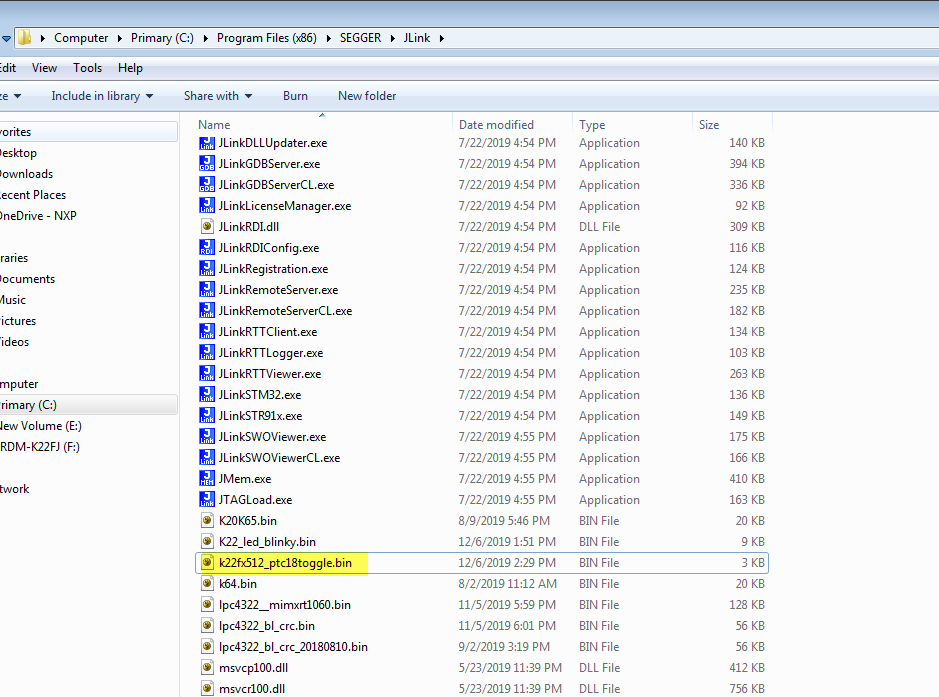Click the Burn toolbar button
939x697 pixels.
pos(295,96)
